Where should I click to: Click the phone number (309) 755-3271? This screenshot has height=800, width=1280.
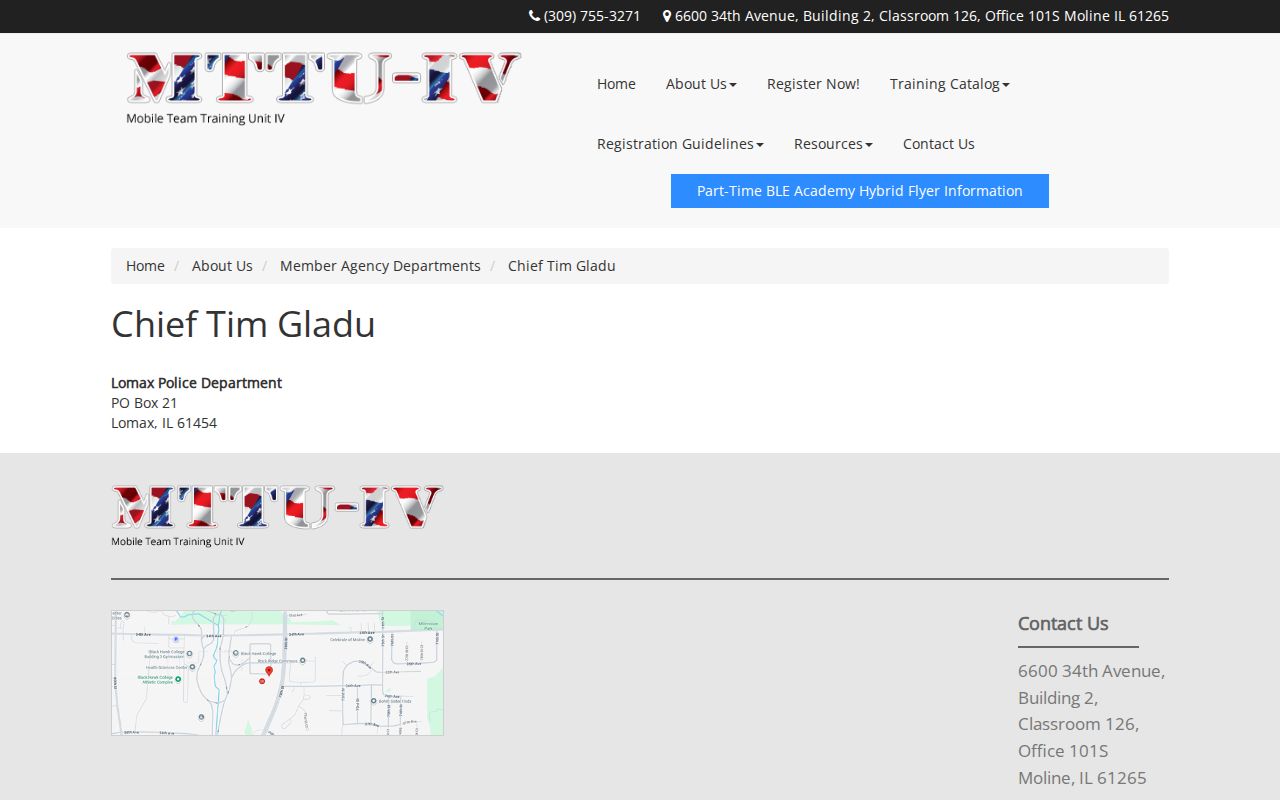(592, 16)
